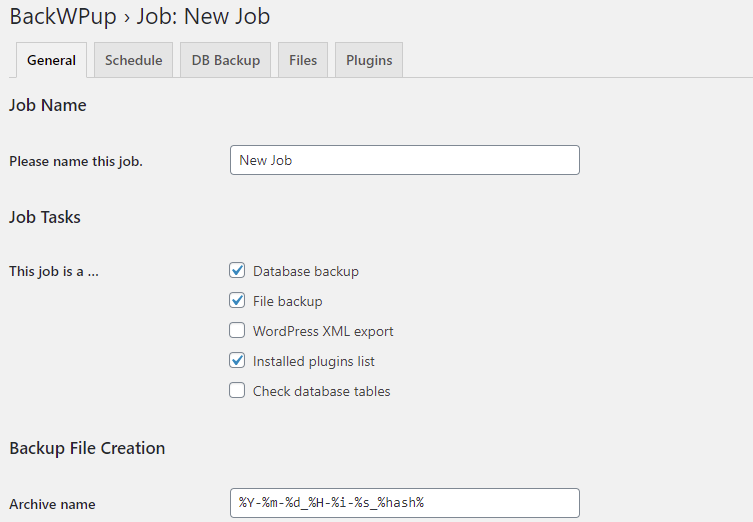Switch to the General tab
753x522 pixels.
pyautogui.click(x=51, y=60)
